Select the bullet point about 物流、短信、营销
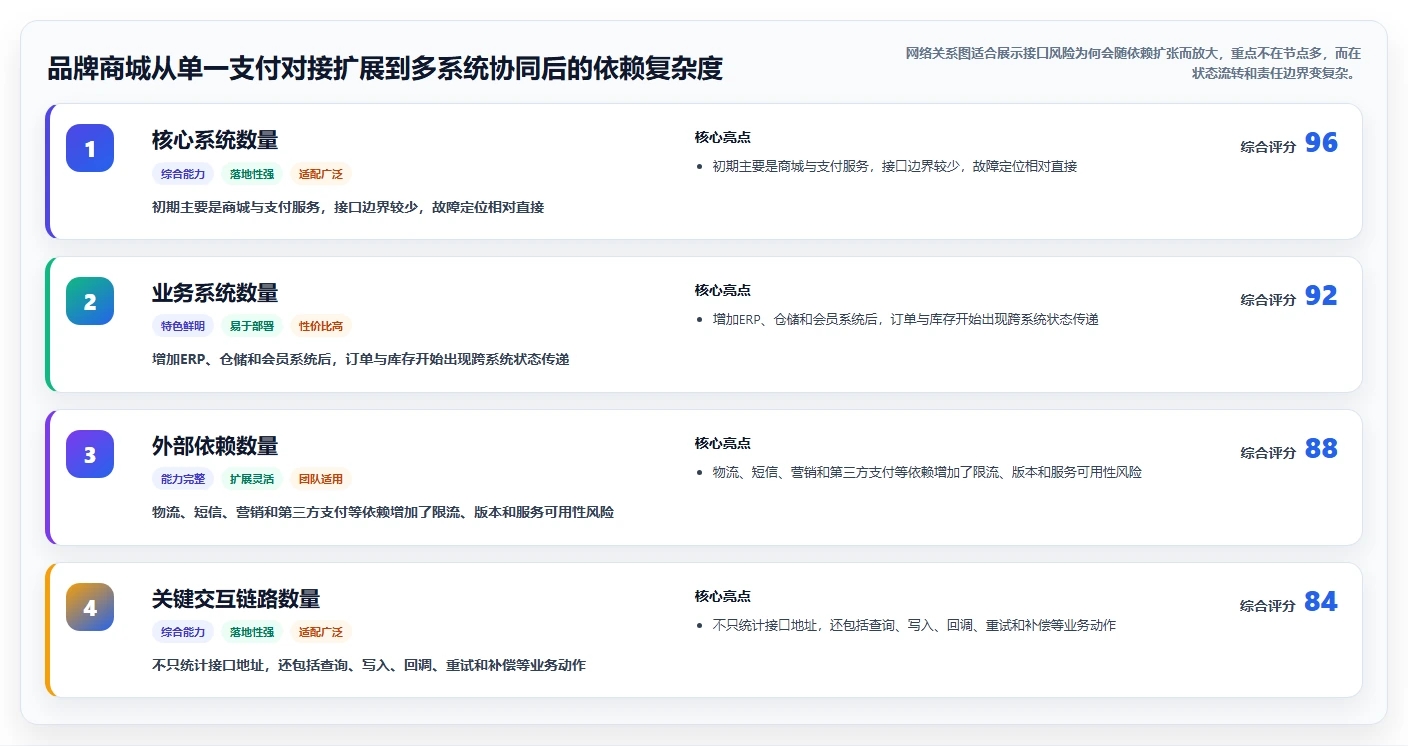 click(927, 472)
